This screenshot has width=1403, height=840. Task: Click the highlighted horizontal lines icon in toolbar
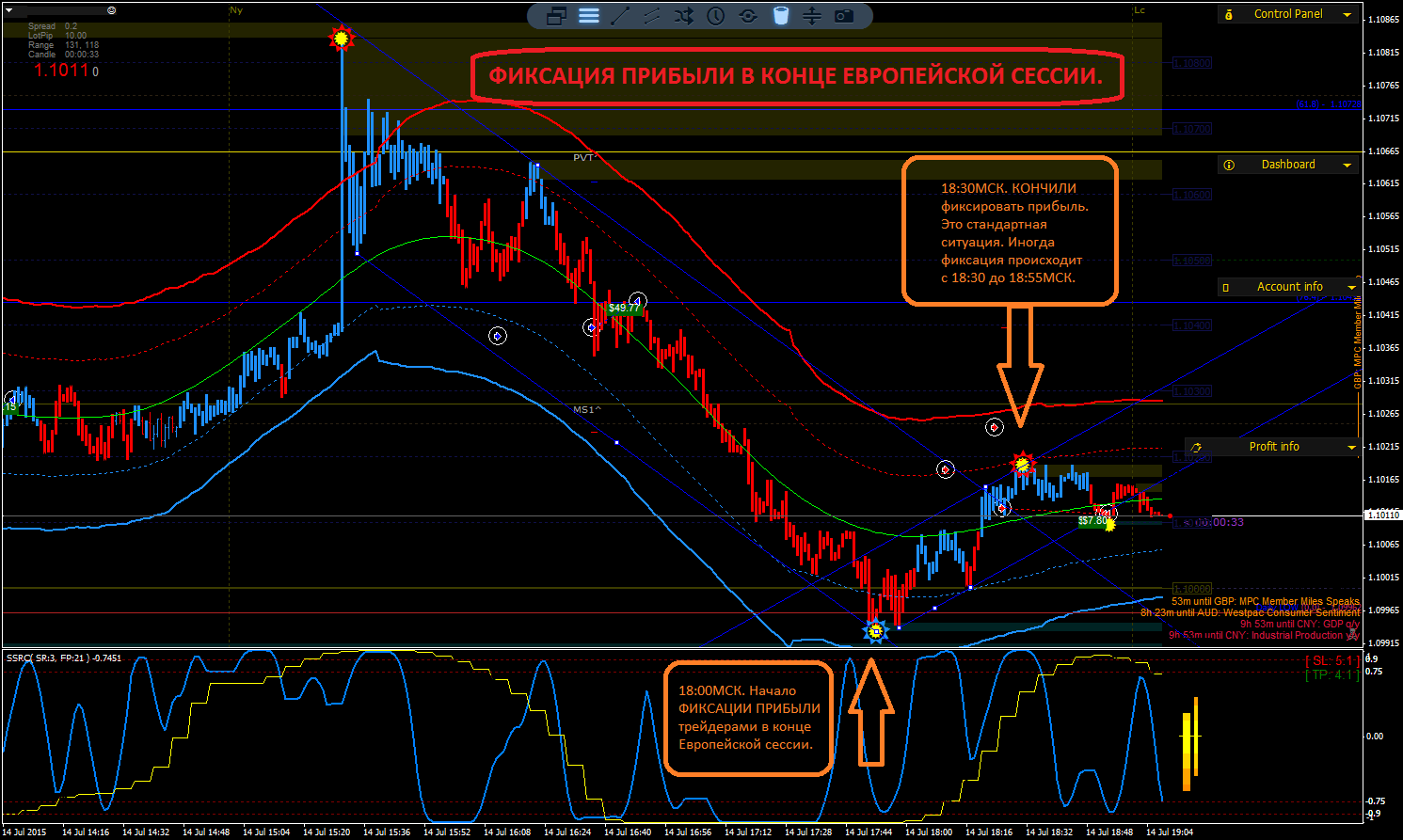pyautogui.click(x=589, y=16)
